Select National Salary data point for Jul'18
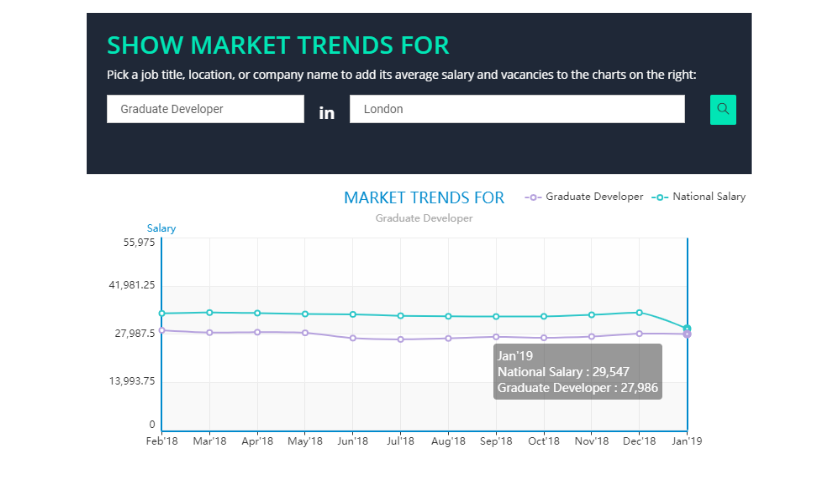 [401, 316]
